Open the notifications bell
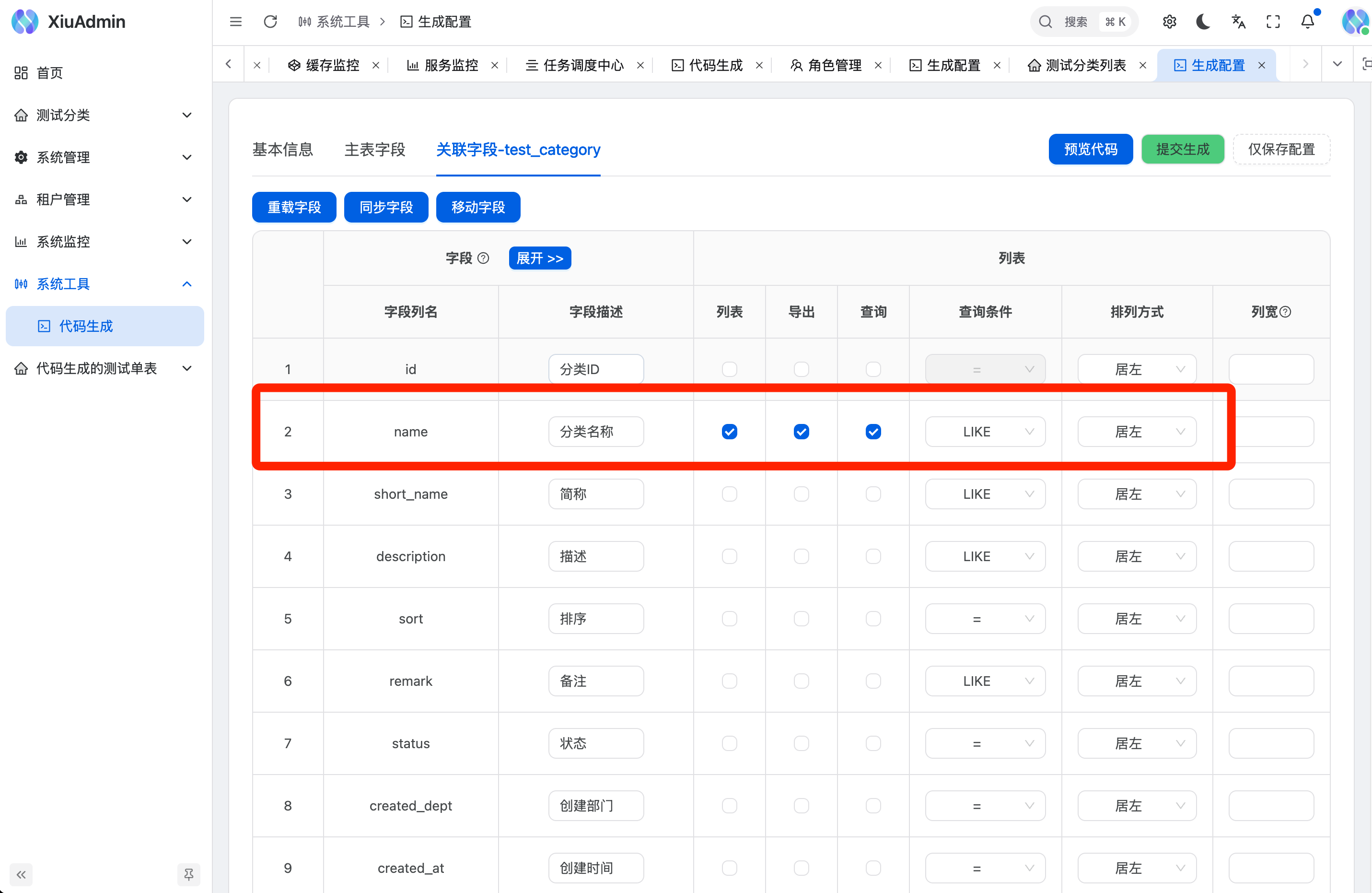Image resolution: width=1372 pixels, height=893 pixels. click(1307, 22)
